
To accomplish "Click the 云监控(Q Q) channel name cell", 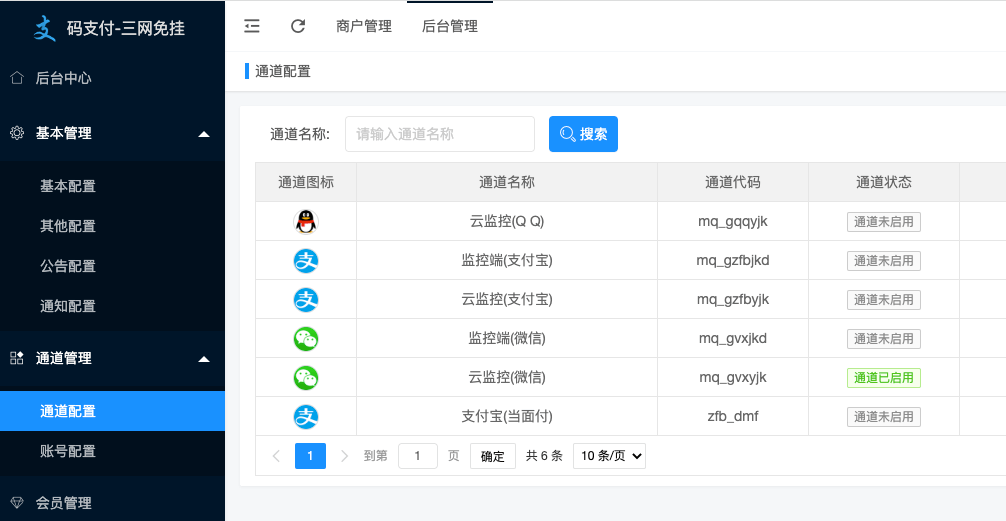I will click(x=507, y=221).
